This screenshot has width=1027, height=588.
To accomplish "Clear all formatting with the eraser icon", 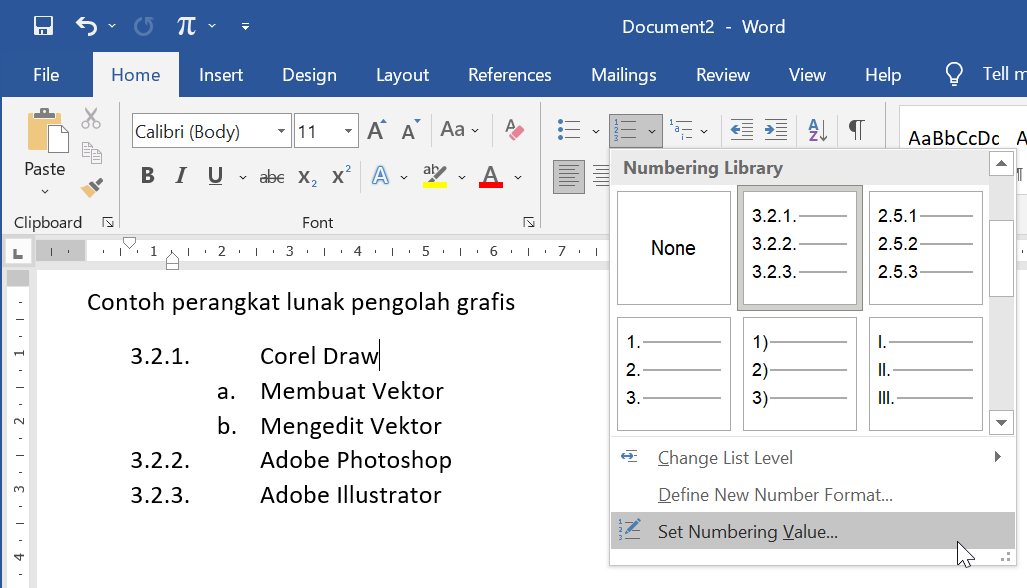I will (x=514, y=130).
